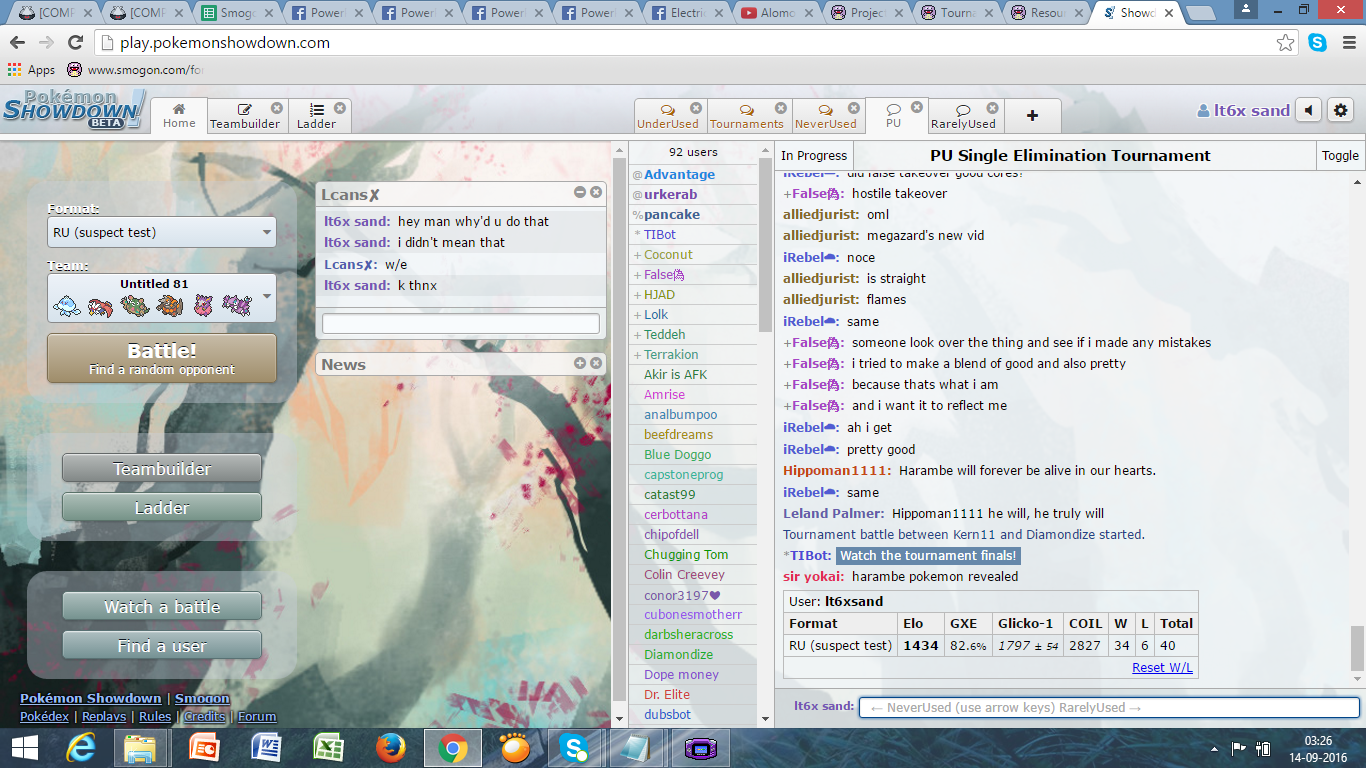This screenshot has width=1366, height=768.
Task: Switch to the Tournaments room tab
Action: 746,116
